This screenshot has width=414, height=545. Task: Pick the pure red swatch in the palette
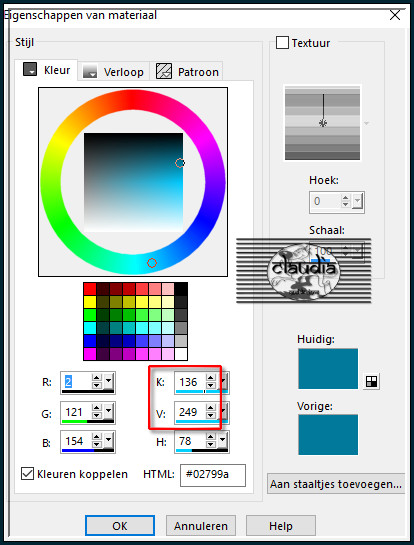(90, 289)
